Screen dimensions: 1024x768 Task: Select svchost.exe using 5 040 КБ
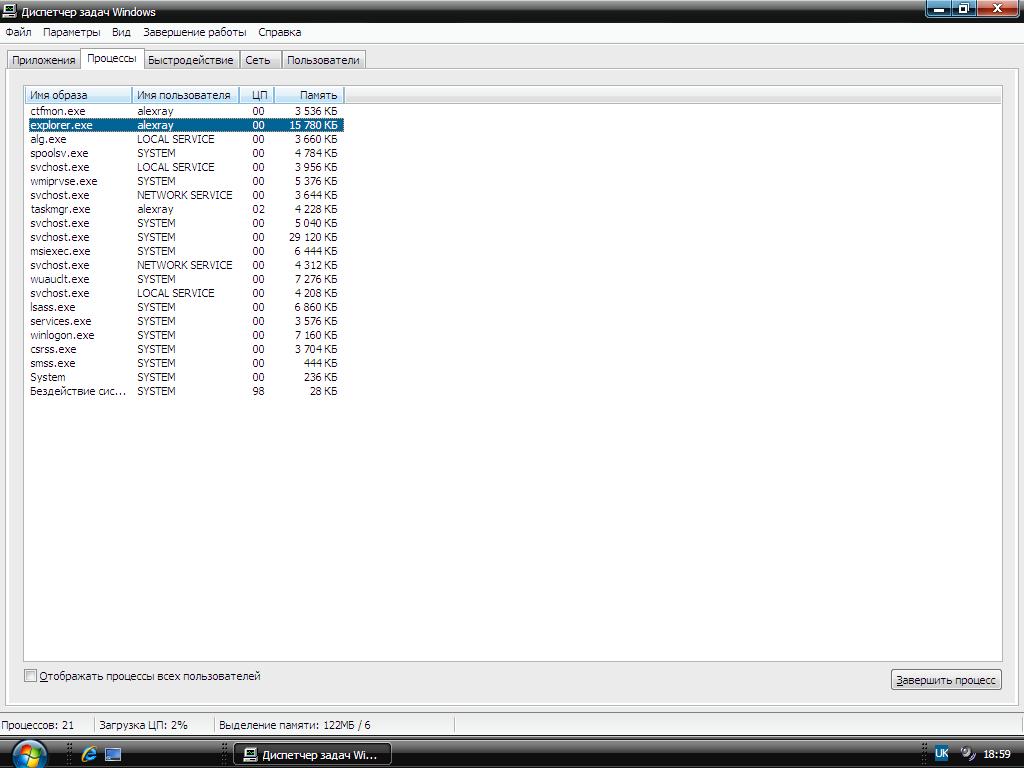(x=185, y=223)
